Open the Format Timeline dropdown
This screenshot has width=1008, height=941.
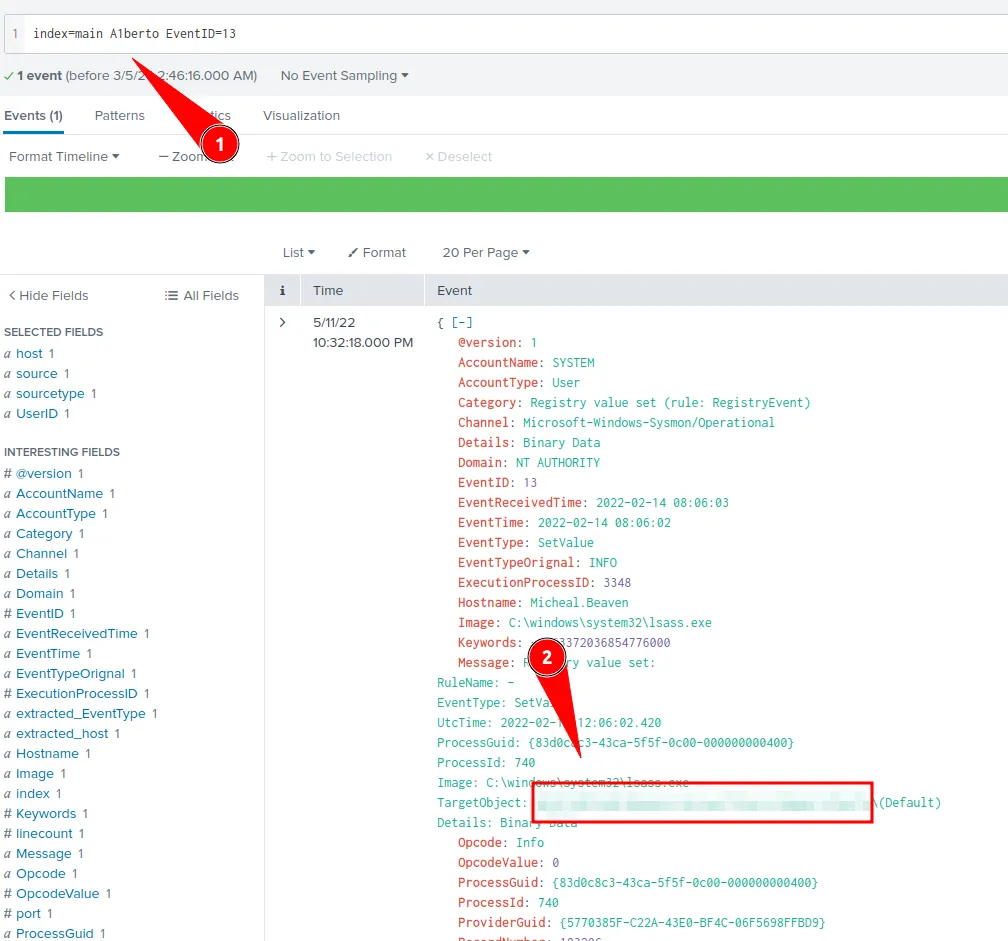pos(63,156)
